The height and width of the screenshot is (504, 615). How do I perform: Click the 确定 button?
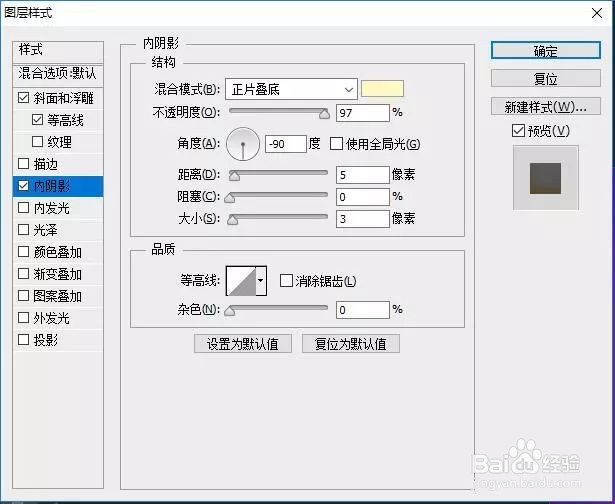[546, 51]
